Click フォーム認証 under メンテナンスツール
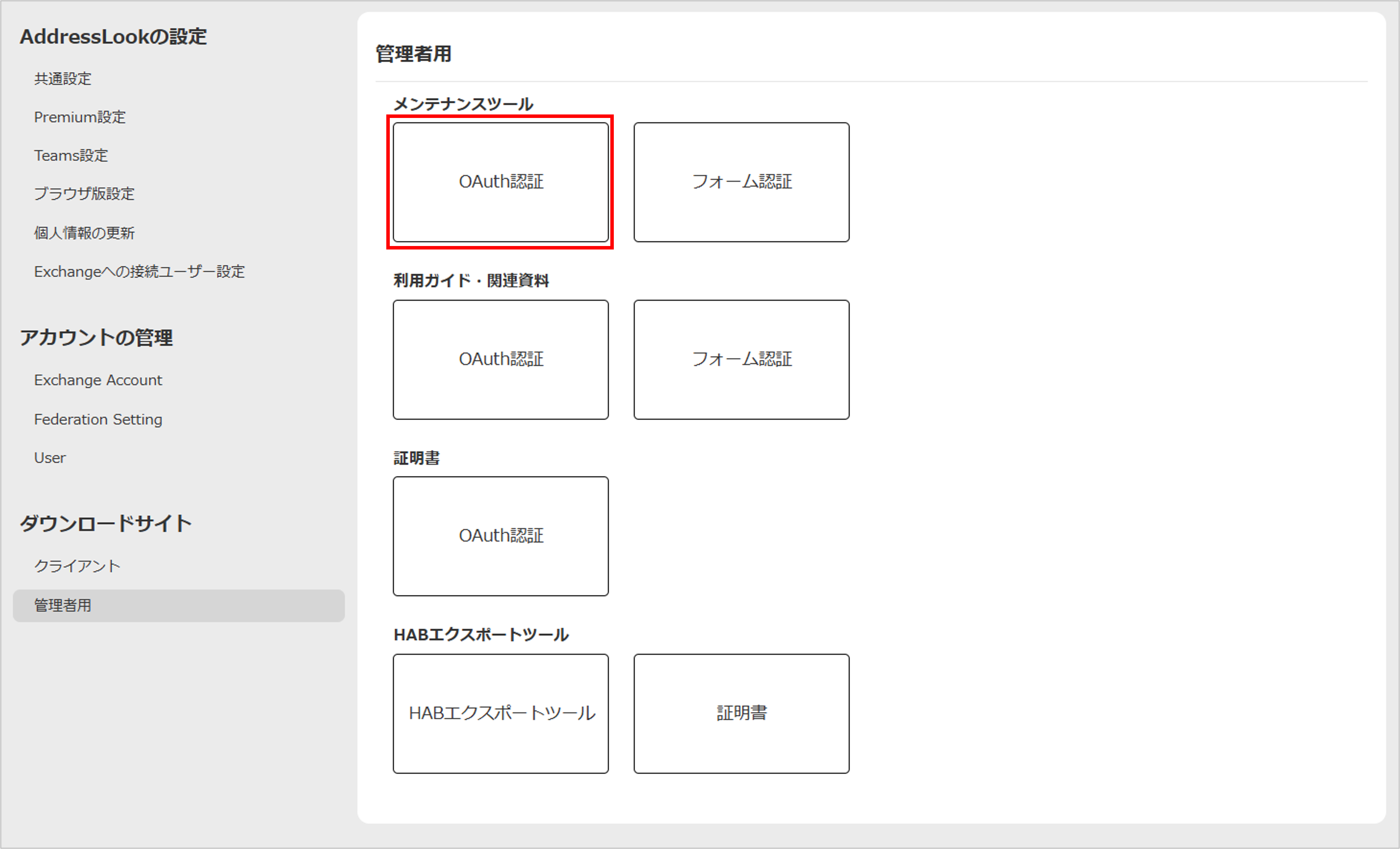Viewport: 1400px width, 849px height. [x=741, y=182]
